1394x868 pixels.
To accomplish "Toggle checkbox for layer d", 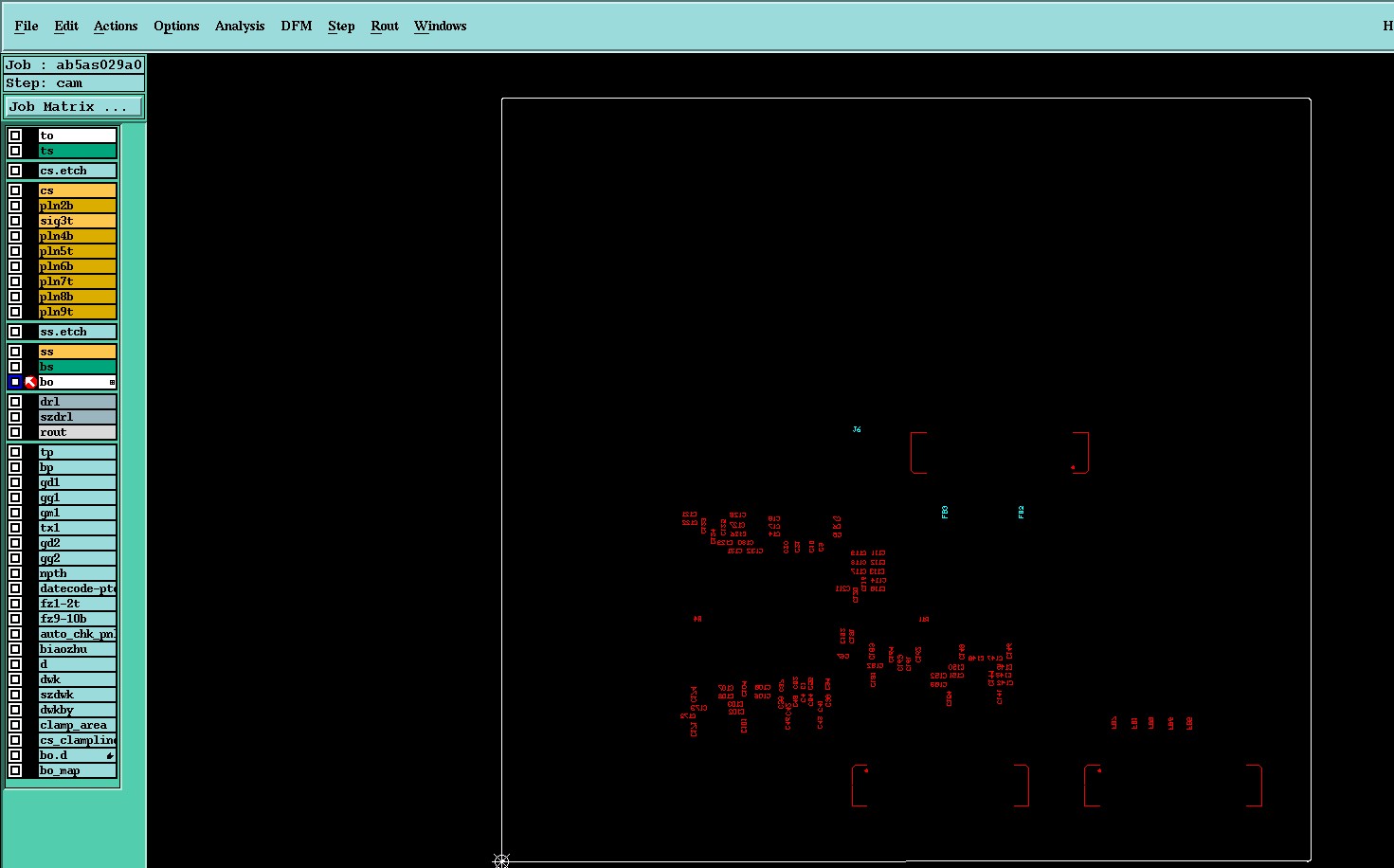I will (15, 664).
